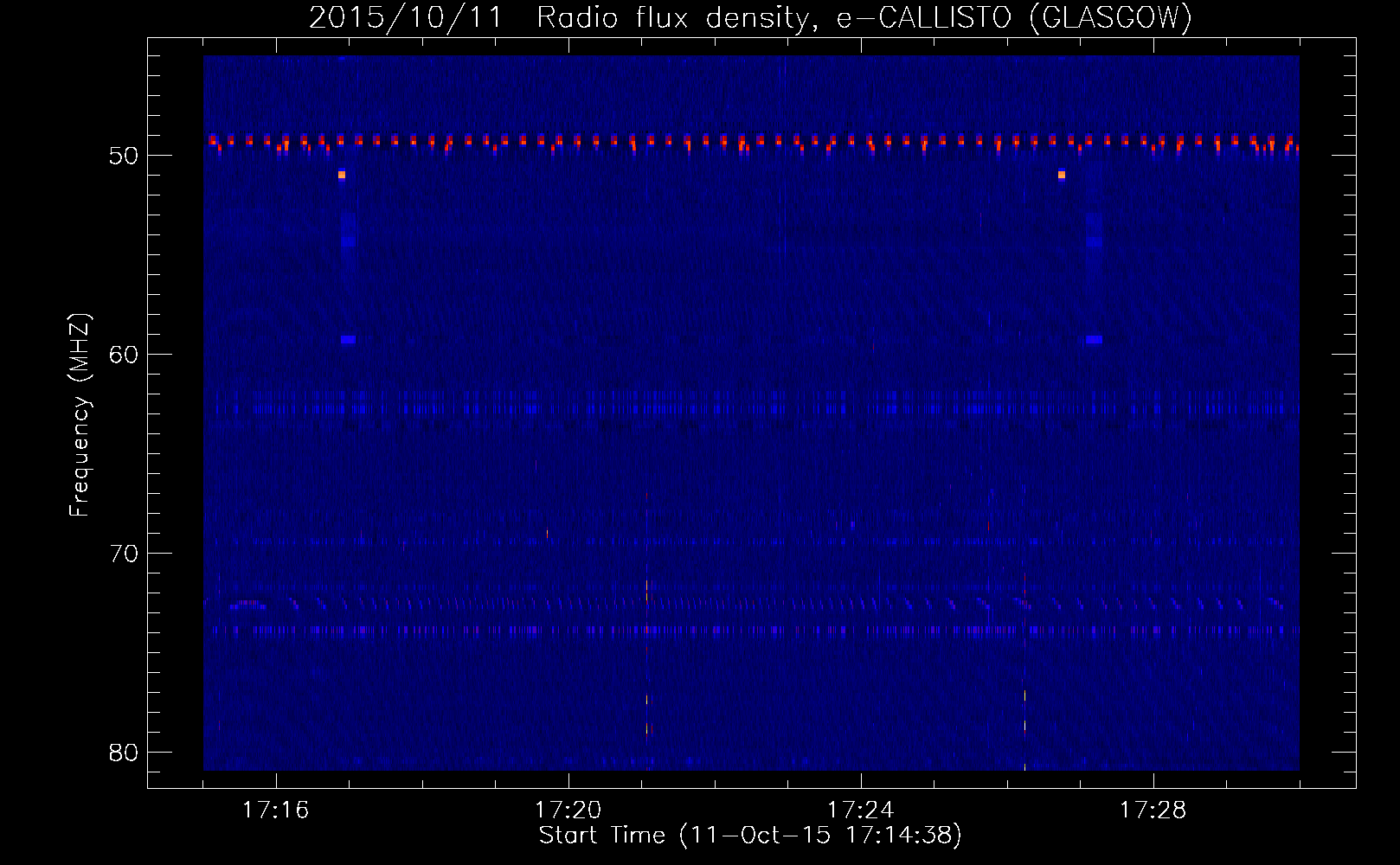1400x865 pixels.
Task: Click the 17:24 time tick label
Action: (x=861, y=811)
